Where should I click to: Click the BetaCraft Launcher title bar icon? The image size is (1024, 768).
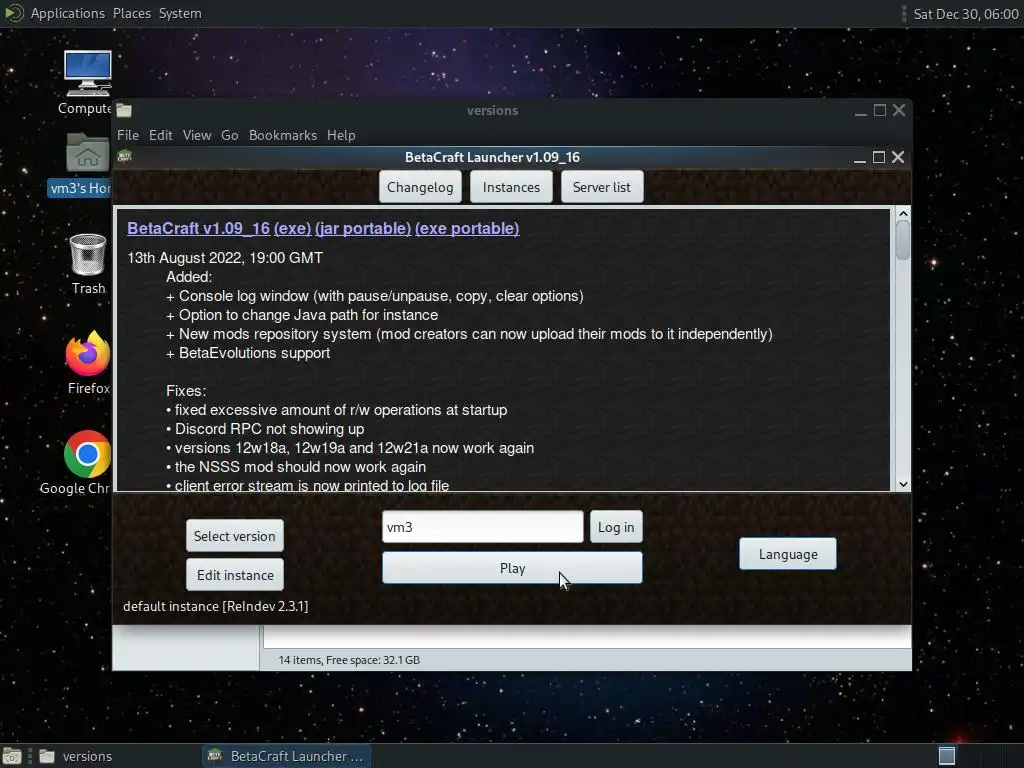pos(125,157)
